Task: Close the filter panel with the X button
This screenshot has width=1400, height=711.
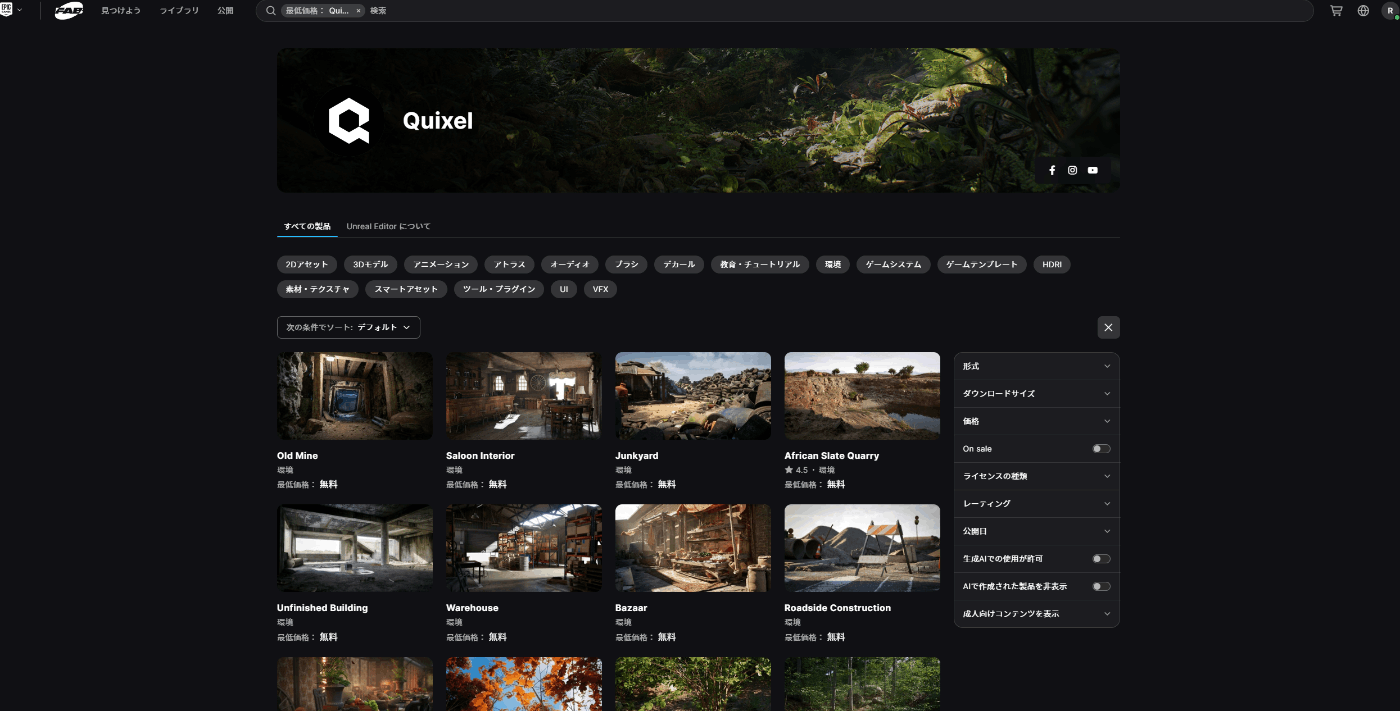Action: 1108,327
